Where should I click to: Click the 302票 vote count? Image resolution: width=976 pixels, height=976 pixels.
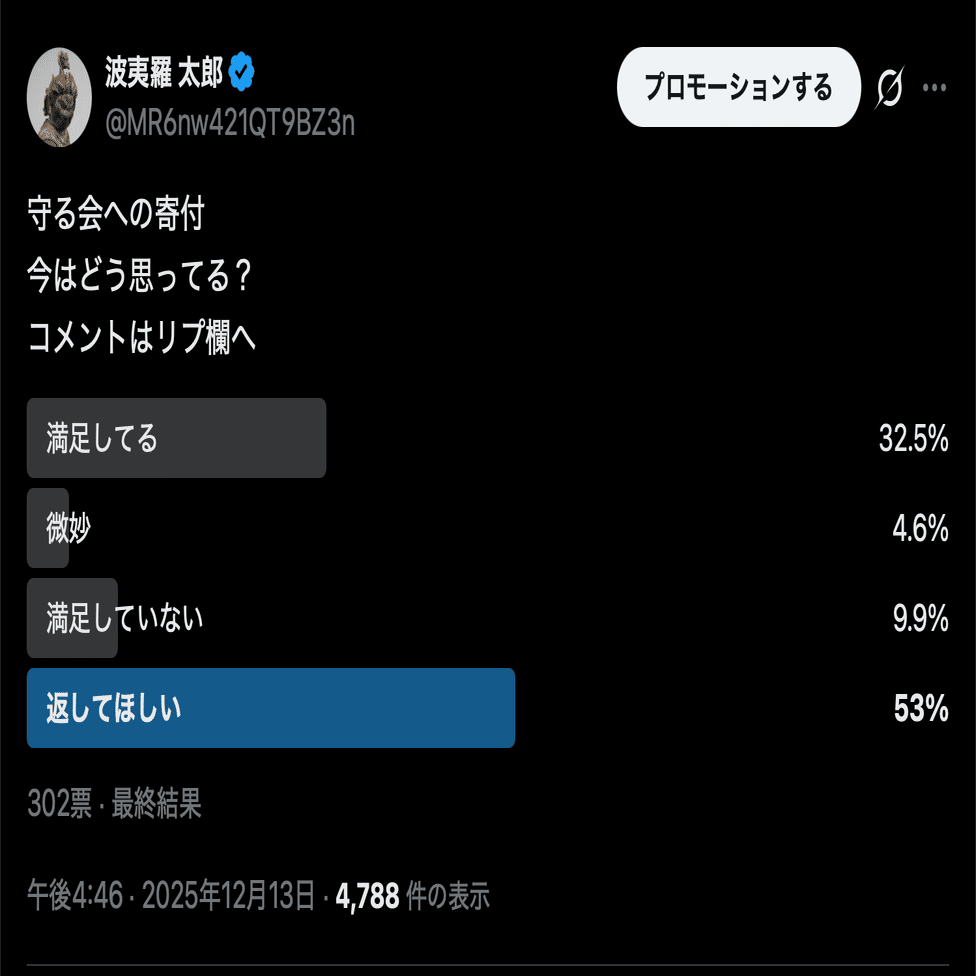60,803
